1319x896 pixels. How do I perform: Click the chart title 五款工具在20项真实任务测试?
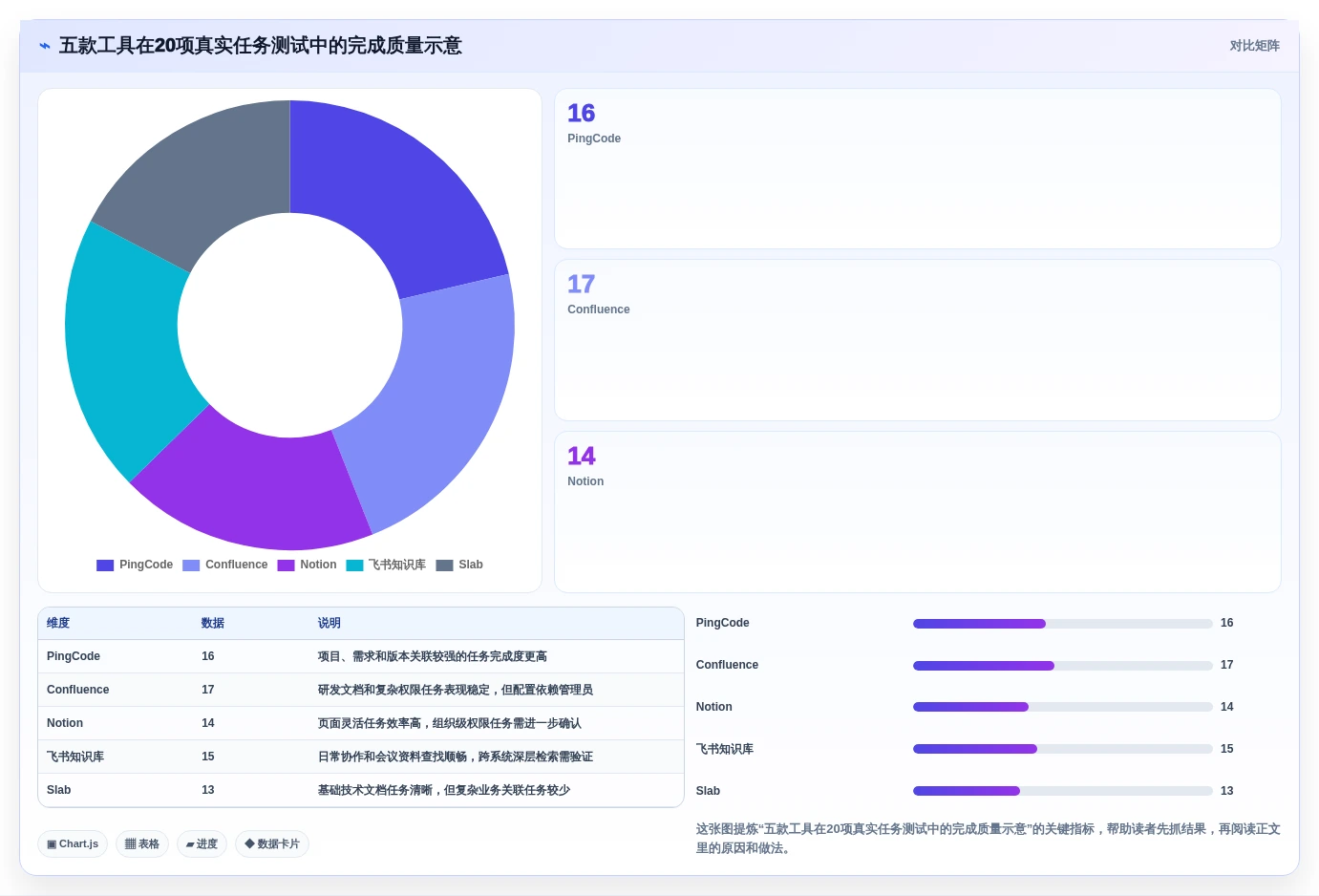click(x=261, y=46)
